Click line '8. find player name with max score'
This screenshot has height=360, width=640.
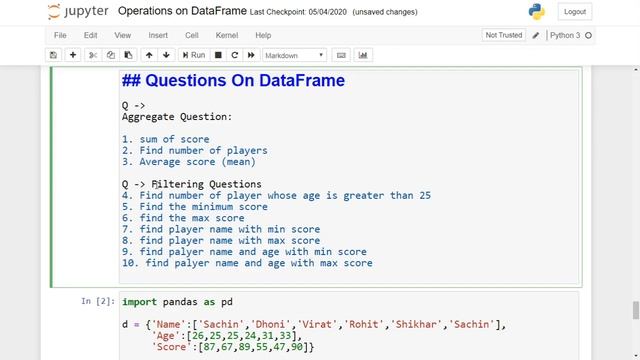pyautogui.click(x=221, y=240)
